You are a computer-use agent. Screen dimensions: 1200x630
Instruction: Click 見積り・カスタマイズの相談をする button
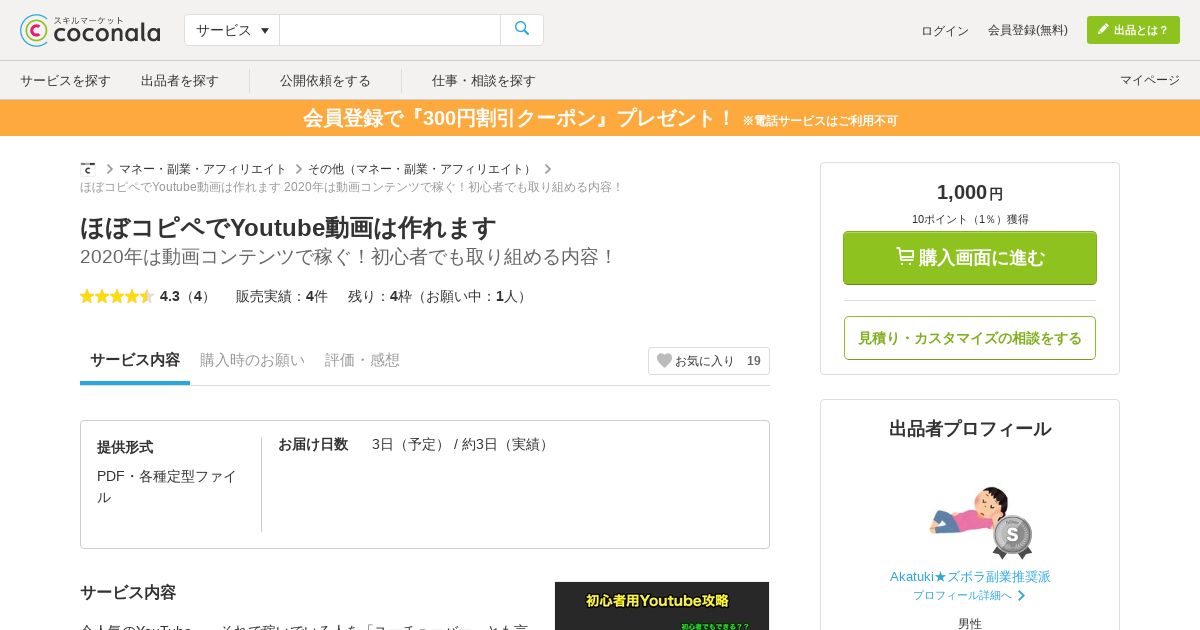point(970,338)
